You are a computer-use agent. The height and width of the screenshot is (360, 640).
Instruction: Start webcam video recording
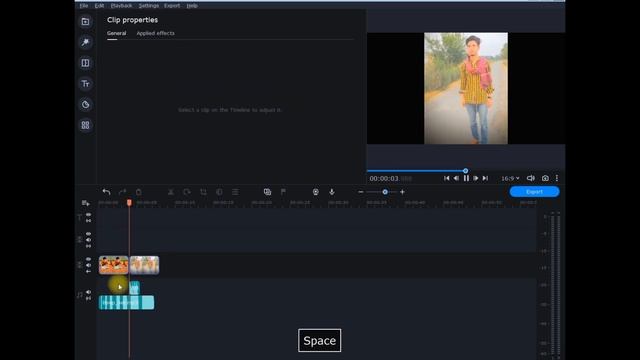click(x=316, y=192)
